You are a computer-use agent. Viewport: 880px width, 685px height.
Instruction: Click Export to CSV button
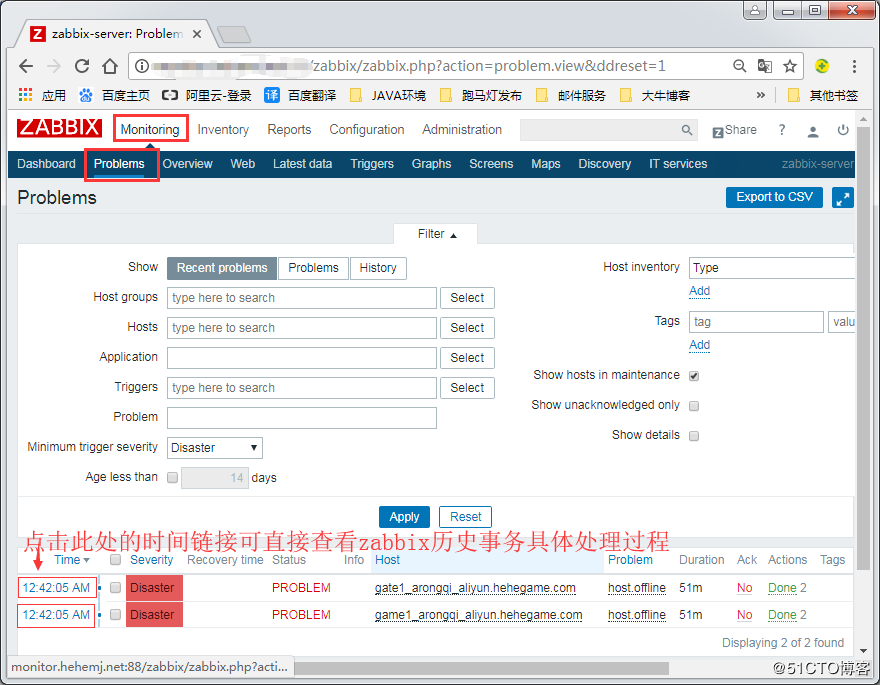[x=774, y=197]
